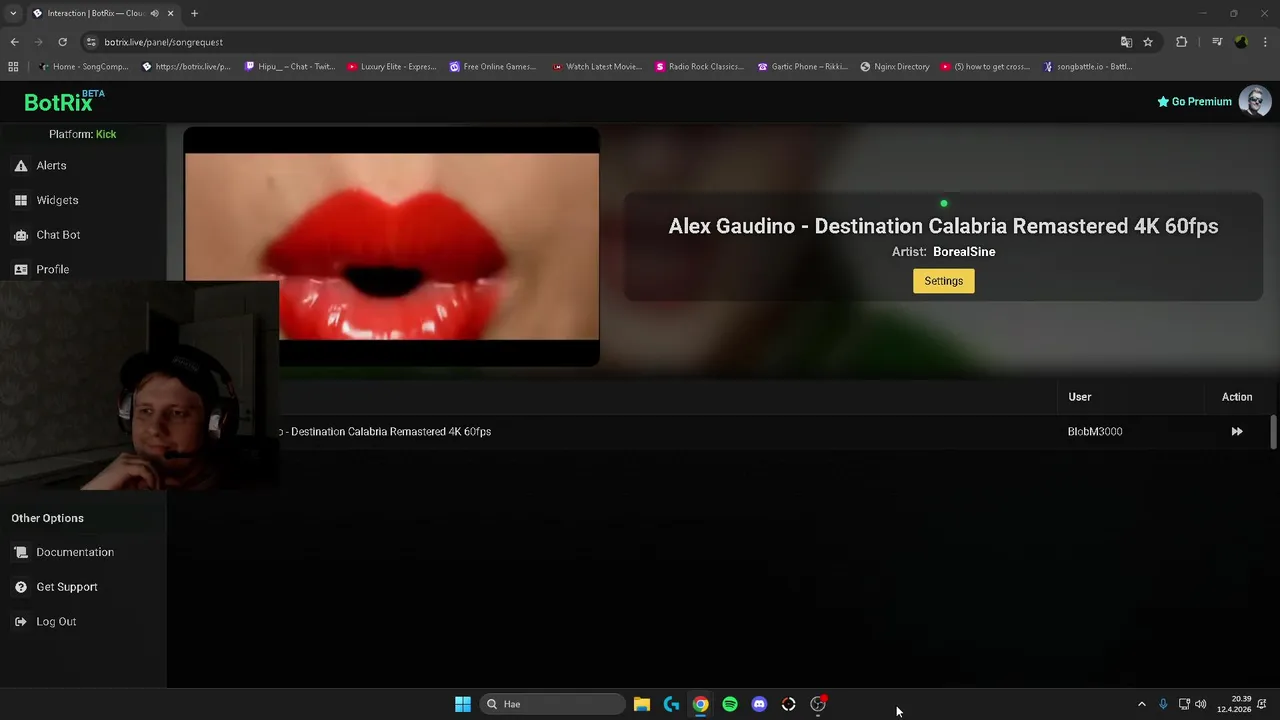Open the Radio Rock Classics bookmark
The width and height of the screenshot is (1280, 720).
coord(699,67)
